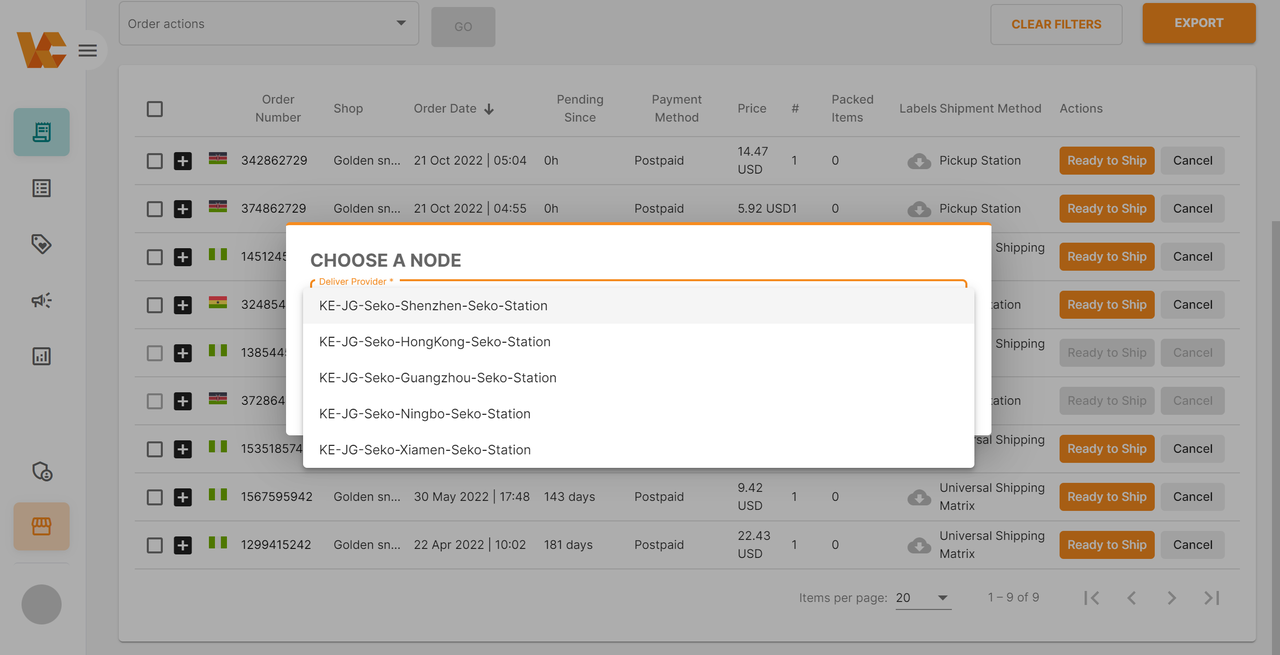The image size is (1280, 655).
Task: Download label for order 374862729
Action: click(x=919, y=209)
